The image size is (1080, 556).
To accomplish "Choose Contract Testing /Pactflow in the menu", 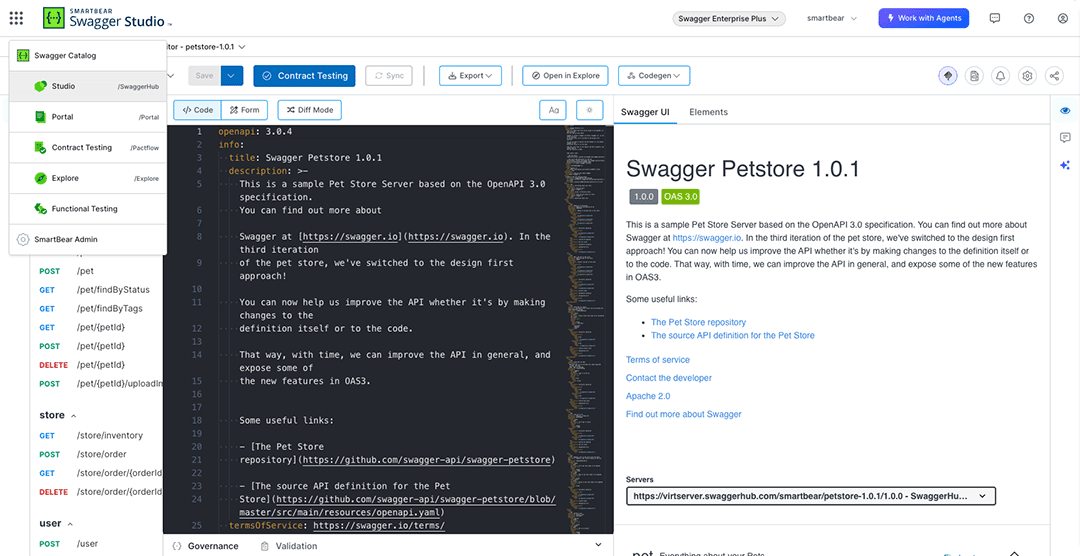I will pos(88,147).
